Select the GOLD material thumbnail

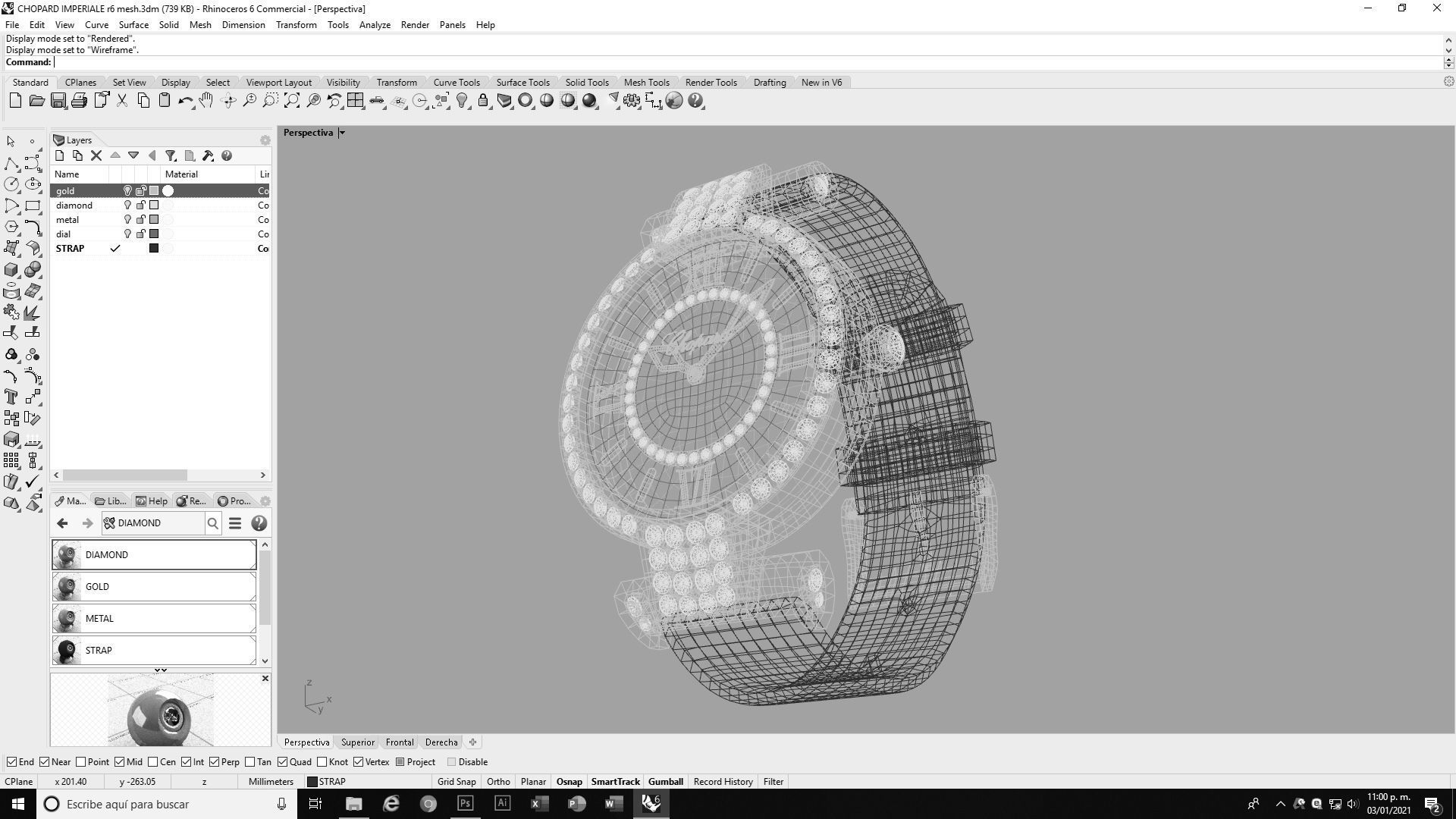pos(67,587)
